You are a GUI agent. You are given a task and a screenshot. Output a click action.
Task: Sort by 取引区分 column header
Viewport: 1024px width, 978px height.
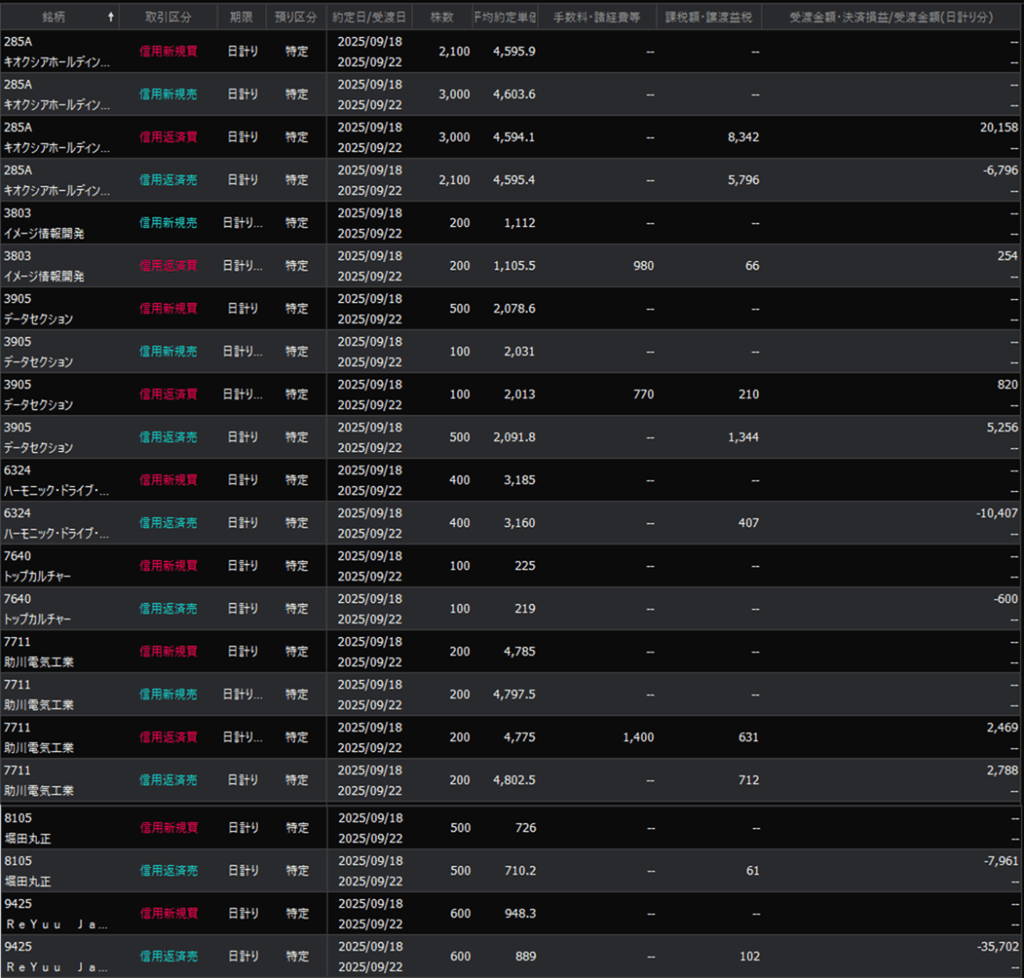tap(167, 17)
